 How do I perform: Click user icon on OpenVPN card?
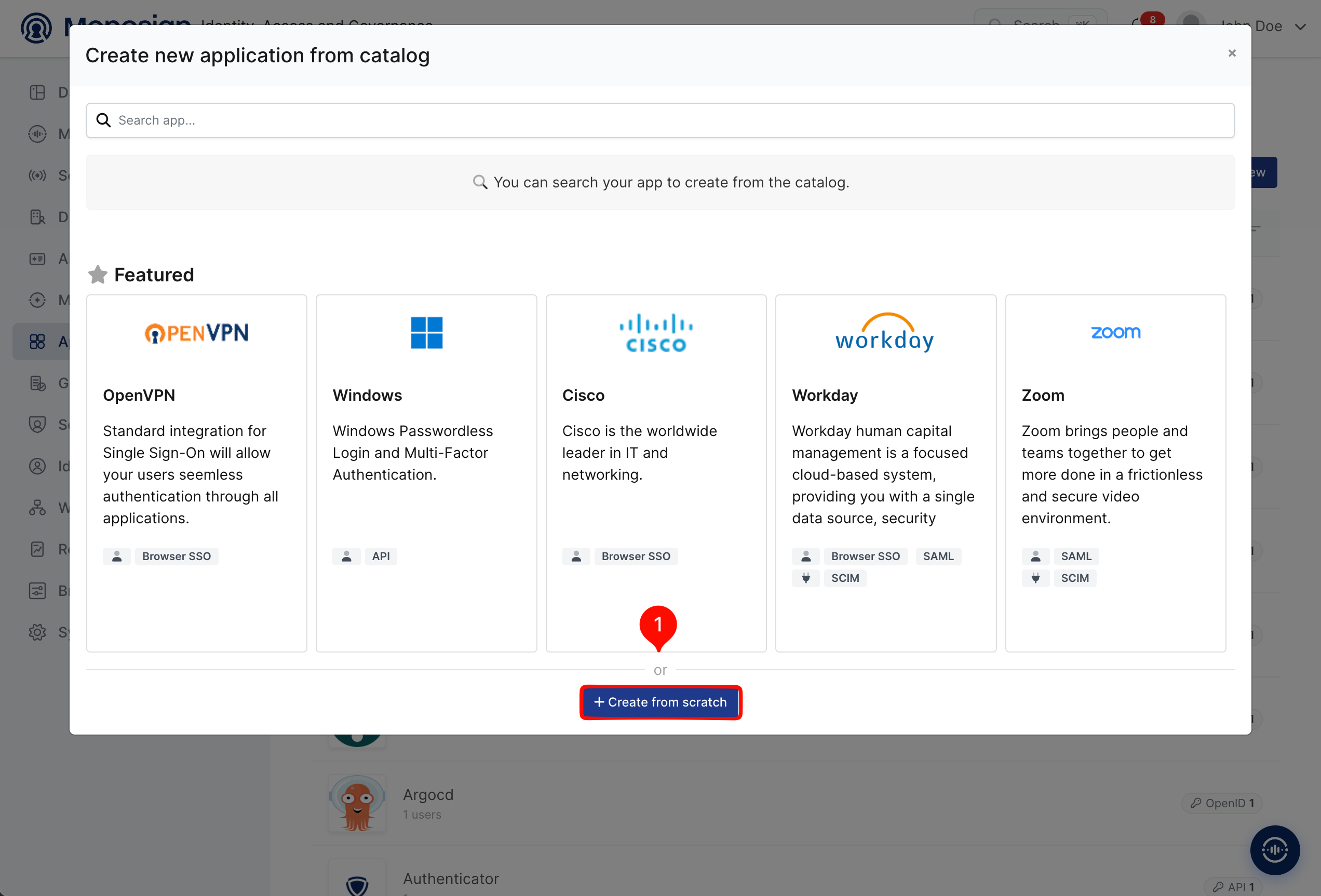point(116,556)
